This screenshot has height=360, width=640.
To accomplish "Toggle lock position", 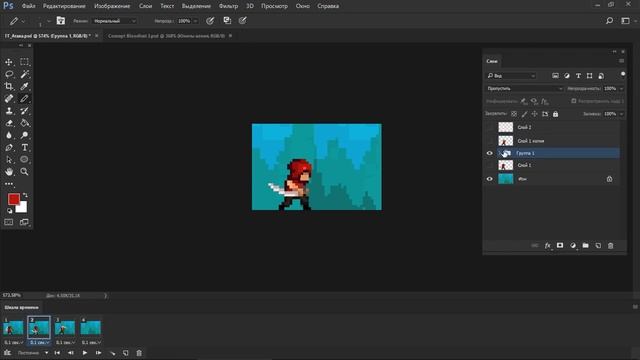I will click(x=535, y=114).
